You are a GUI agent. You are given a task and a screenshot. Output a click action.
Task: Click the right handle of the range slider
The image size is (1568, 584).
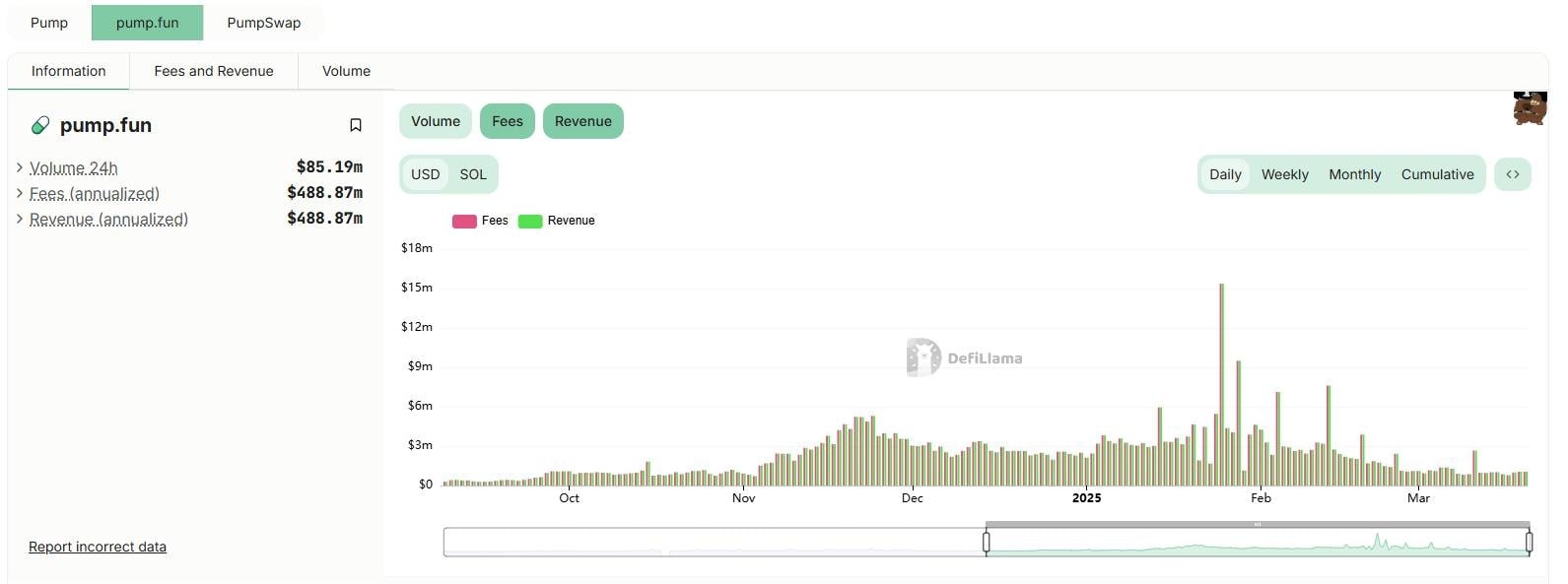(1530, 542)
